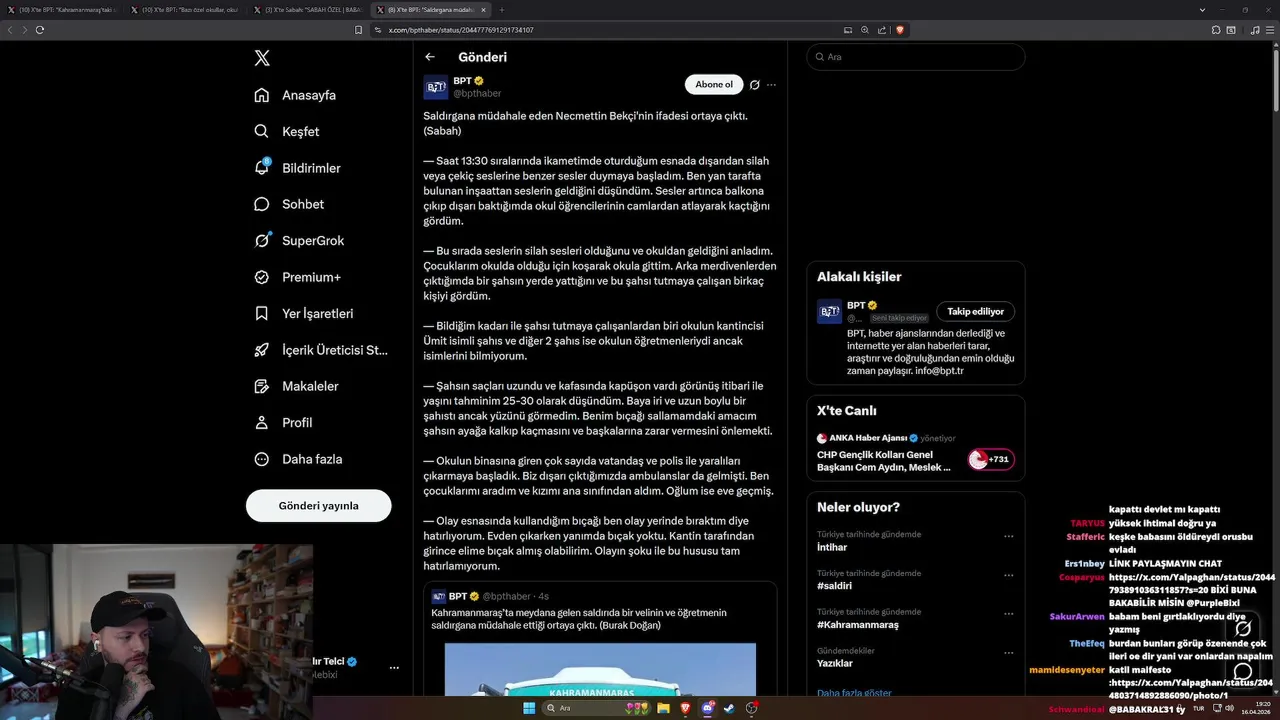
Task: Open Steam from the taskbar
Action: 729,708
